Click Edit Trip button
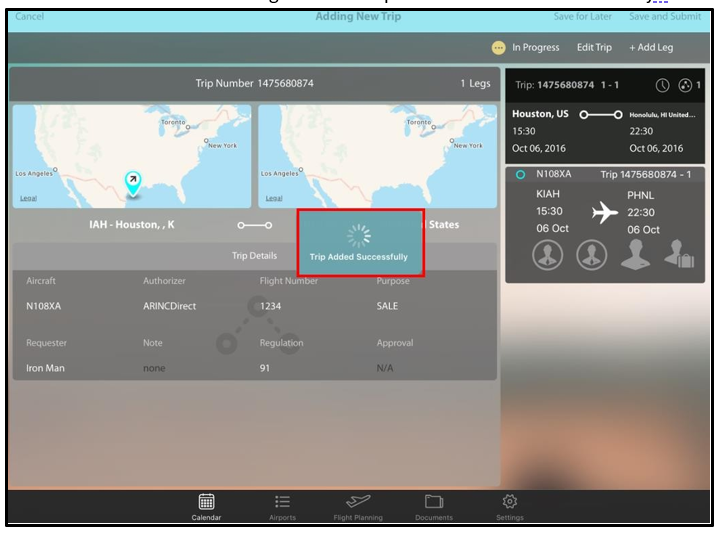 [x=594, y=47]
